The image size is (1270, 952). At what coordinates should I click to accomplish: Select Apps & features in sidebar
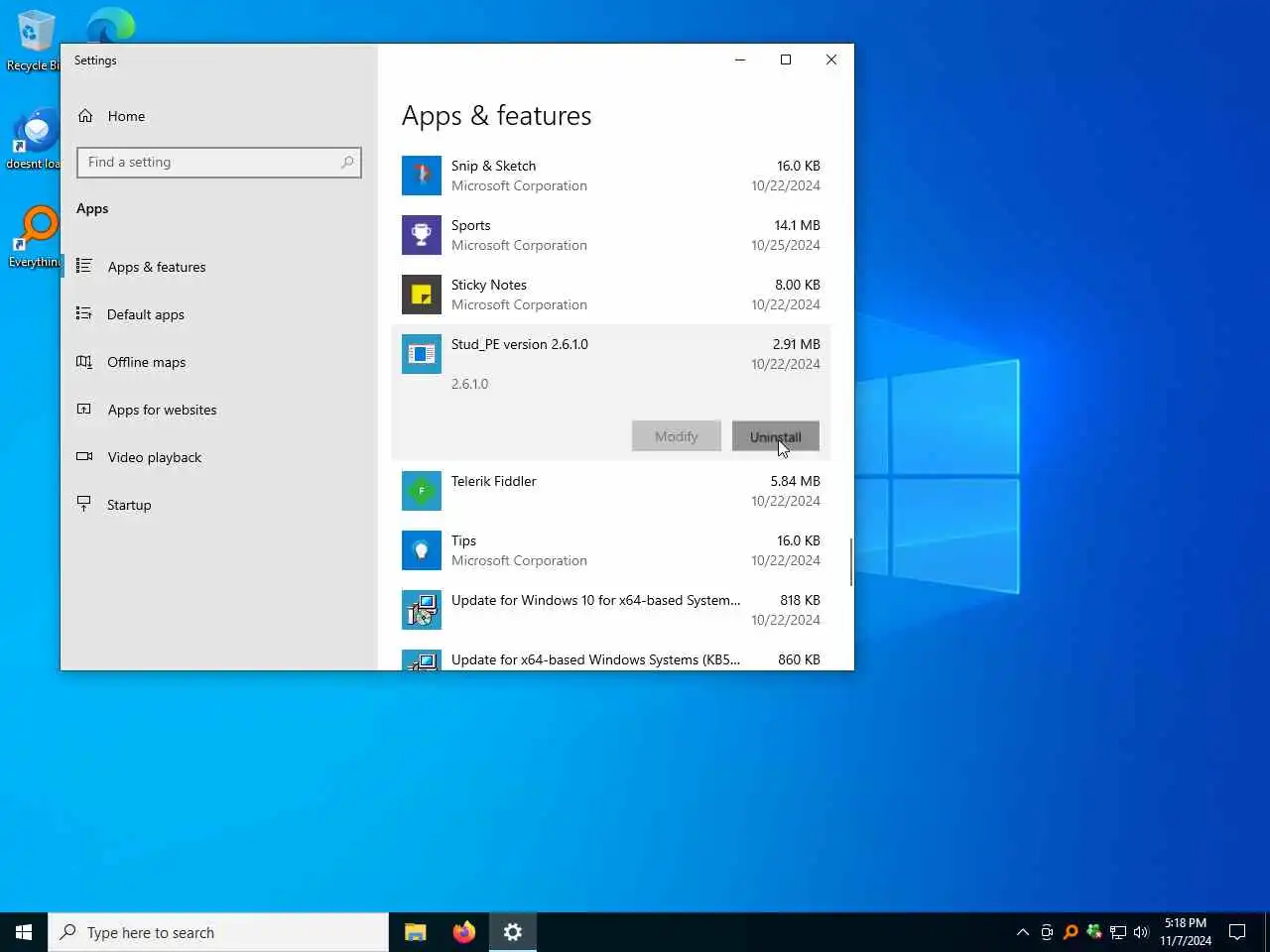pos(157,267)
